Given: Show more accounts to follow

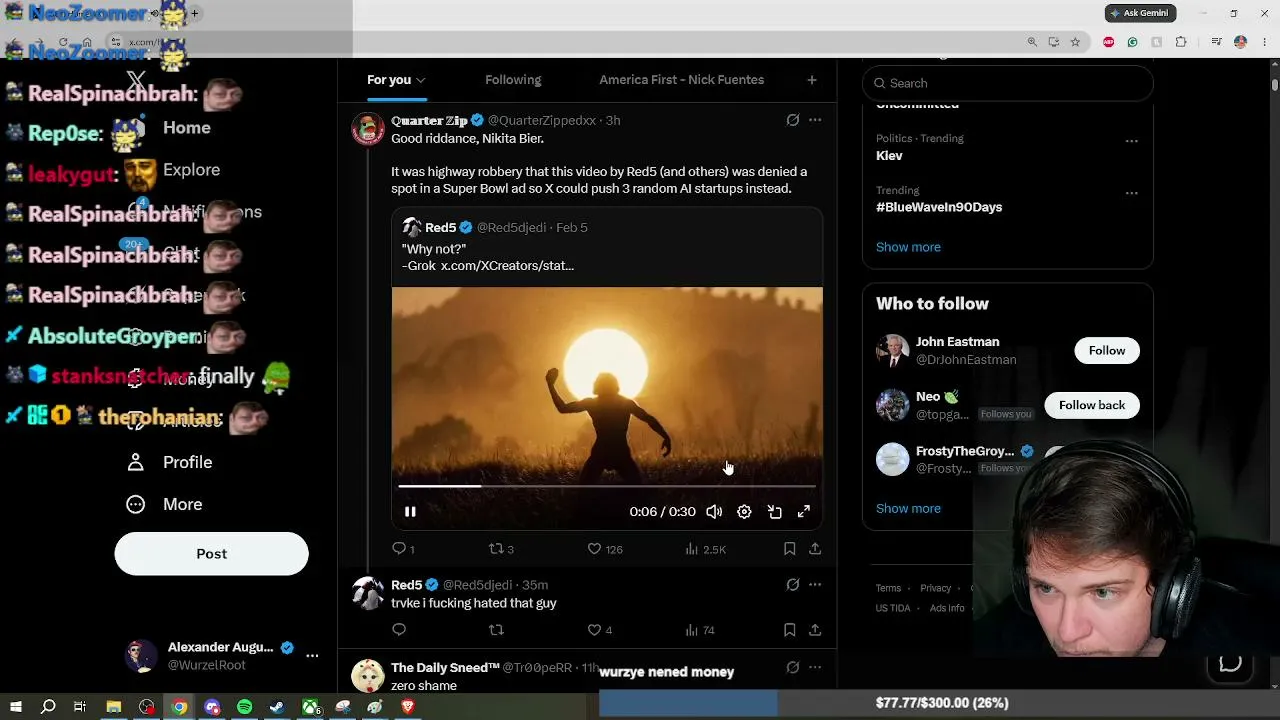Looking at the screenshot, I should coord(908,508).
